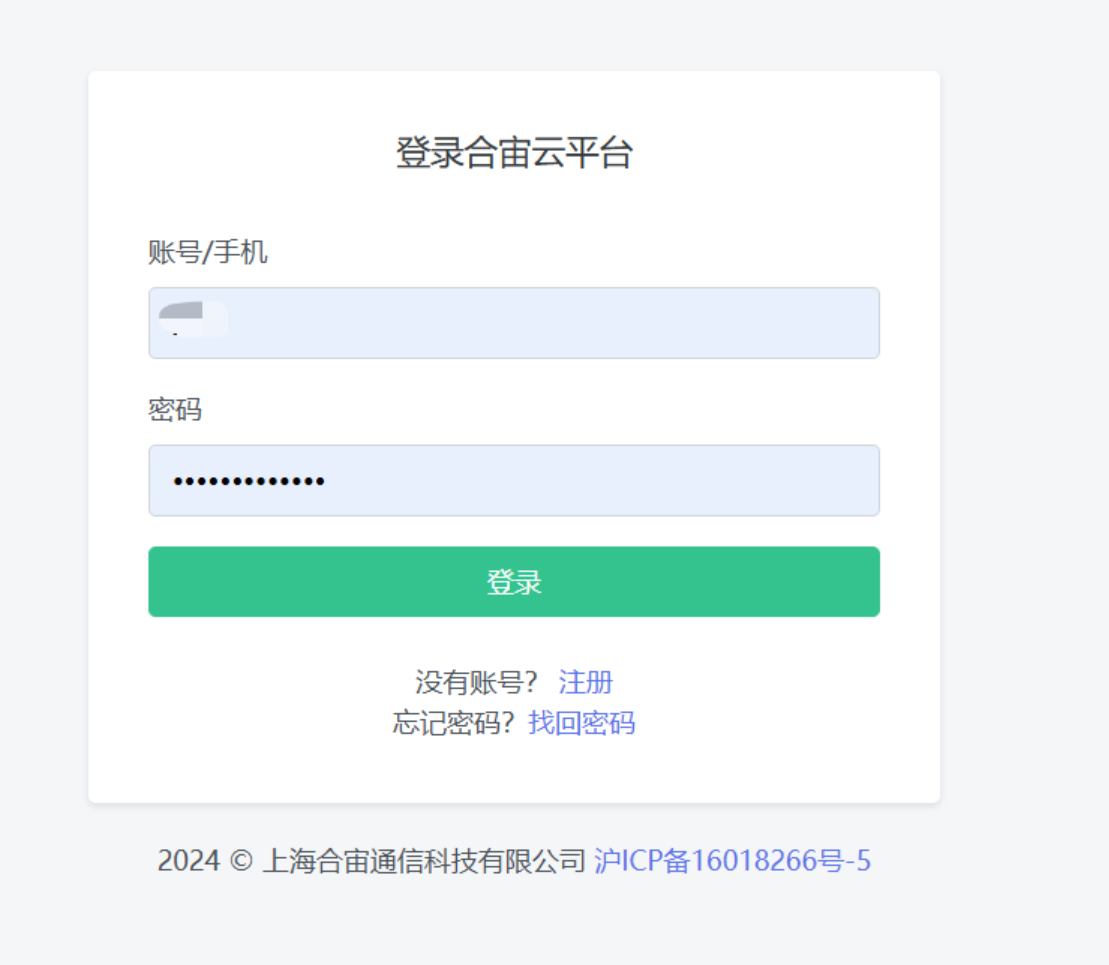Click the © copyright symbol in footer
This screenshot has height=965, width=1109.
(240, 861)
